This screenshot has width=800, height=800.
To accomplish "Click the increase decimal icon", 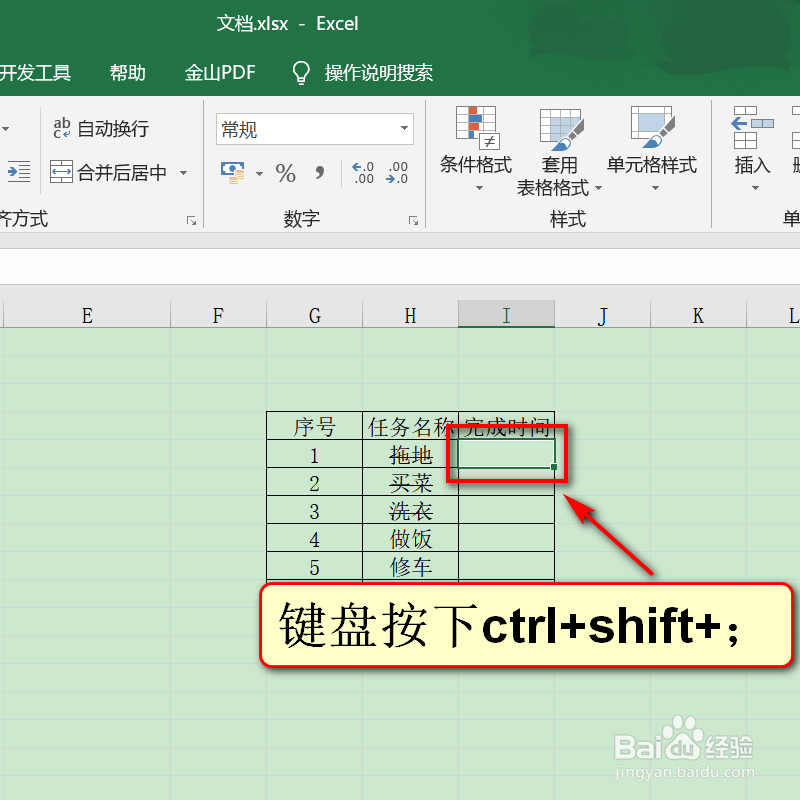I will pos(363,172).
